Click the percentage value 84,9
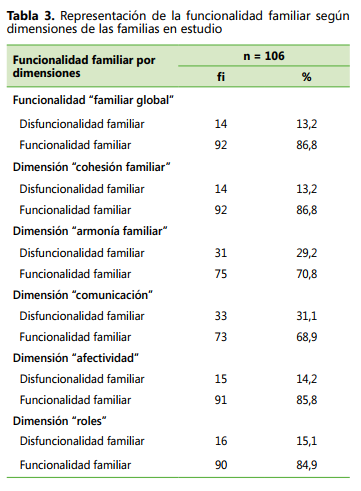This screenshot has width=361, height=491. 307,465
